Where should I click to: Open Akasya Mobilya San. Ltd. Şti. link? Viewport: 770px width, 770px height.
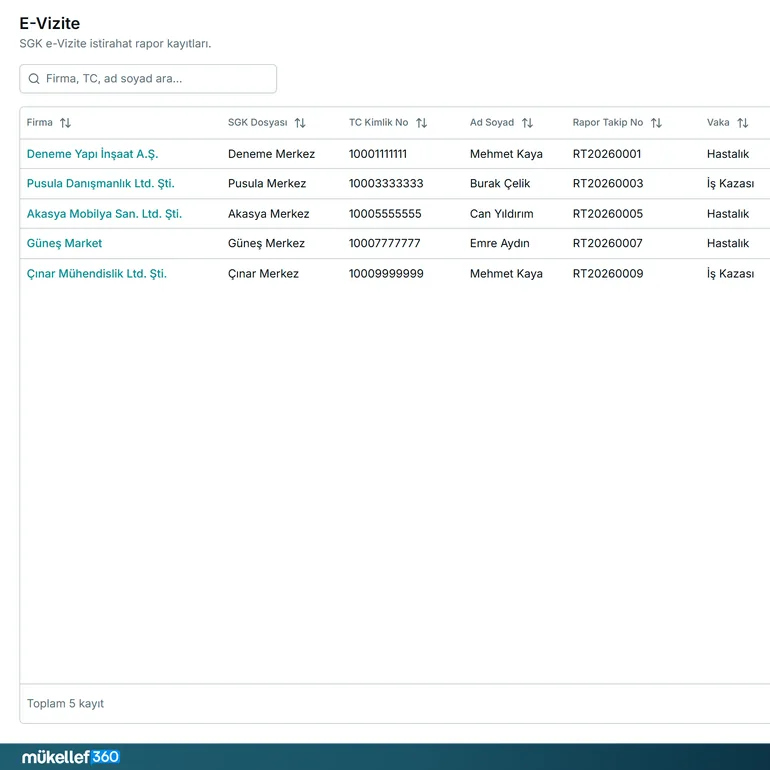point(104,214)
